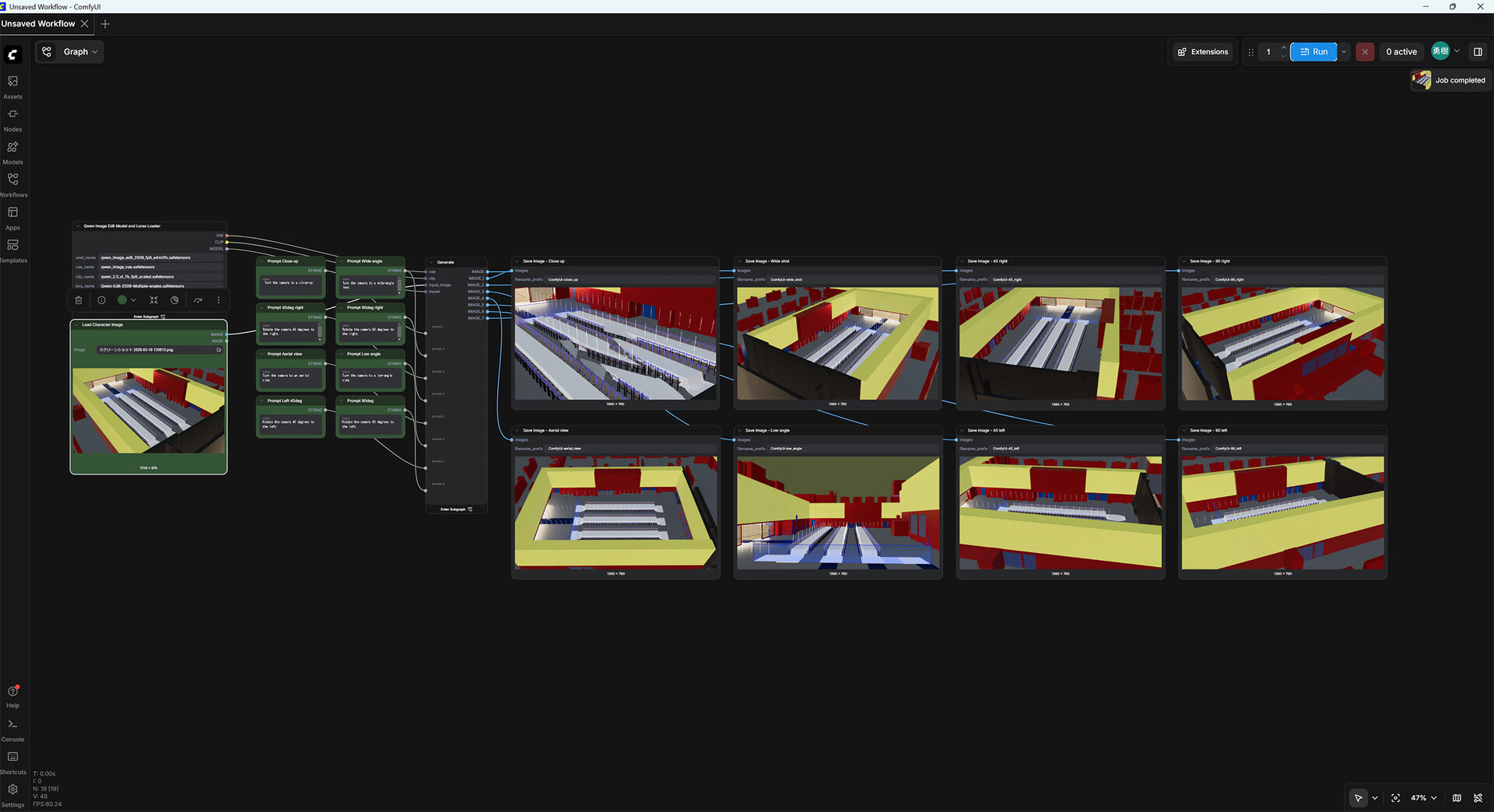The height and width of the screenshot is (812, 1494).
Task: Delete selected node with trash icon
Action: click(79, 300)
